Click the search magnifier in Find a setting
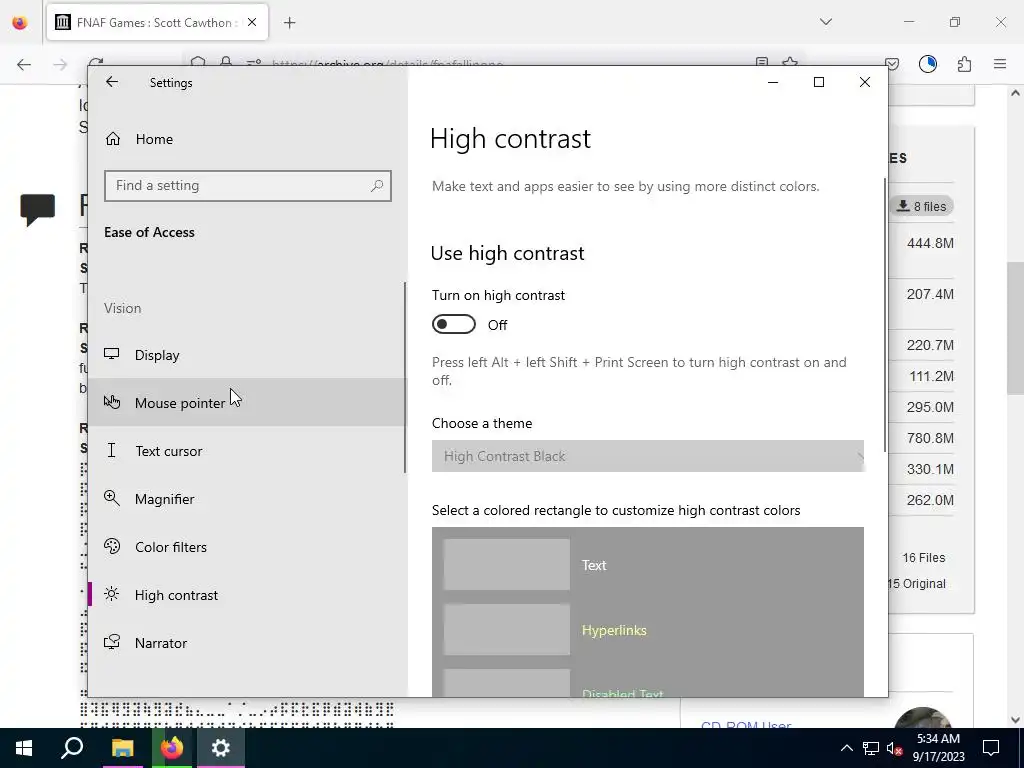Viewport: 1024px width, 768px height. pos(377,186)
